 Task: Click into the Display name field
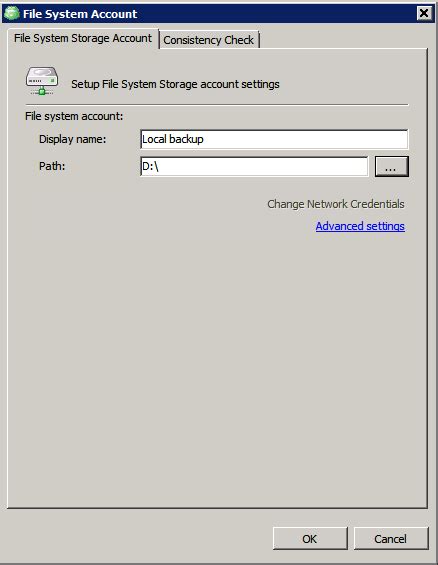point(274,139)
